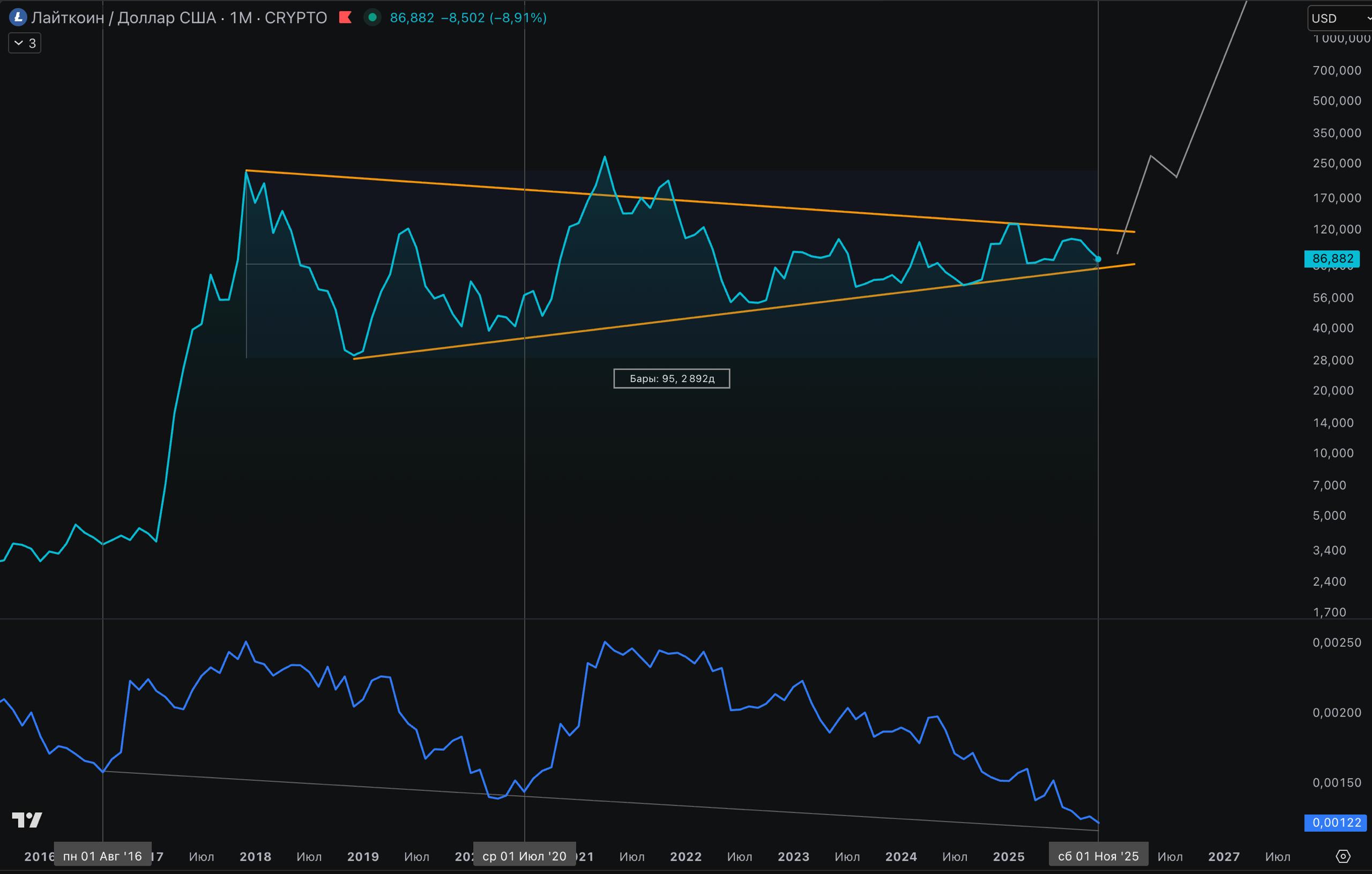Click the ср 01 Июл '20 date marker
1372x874 pixels.
click(x=524, y=856)
